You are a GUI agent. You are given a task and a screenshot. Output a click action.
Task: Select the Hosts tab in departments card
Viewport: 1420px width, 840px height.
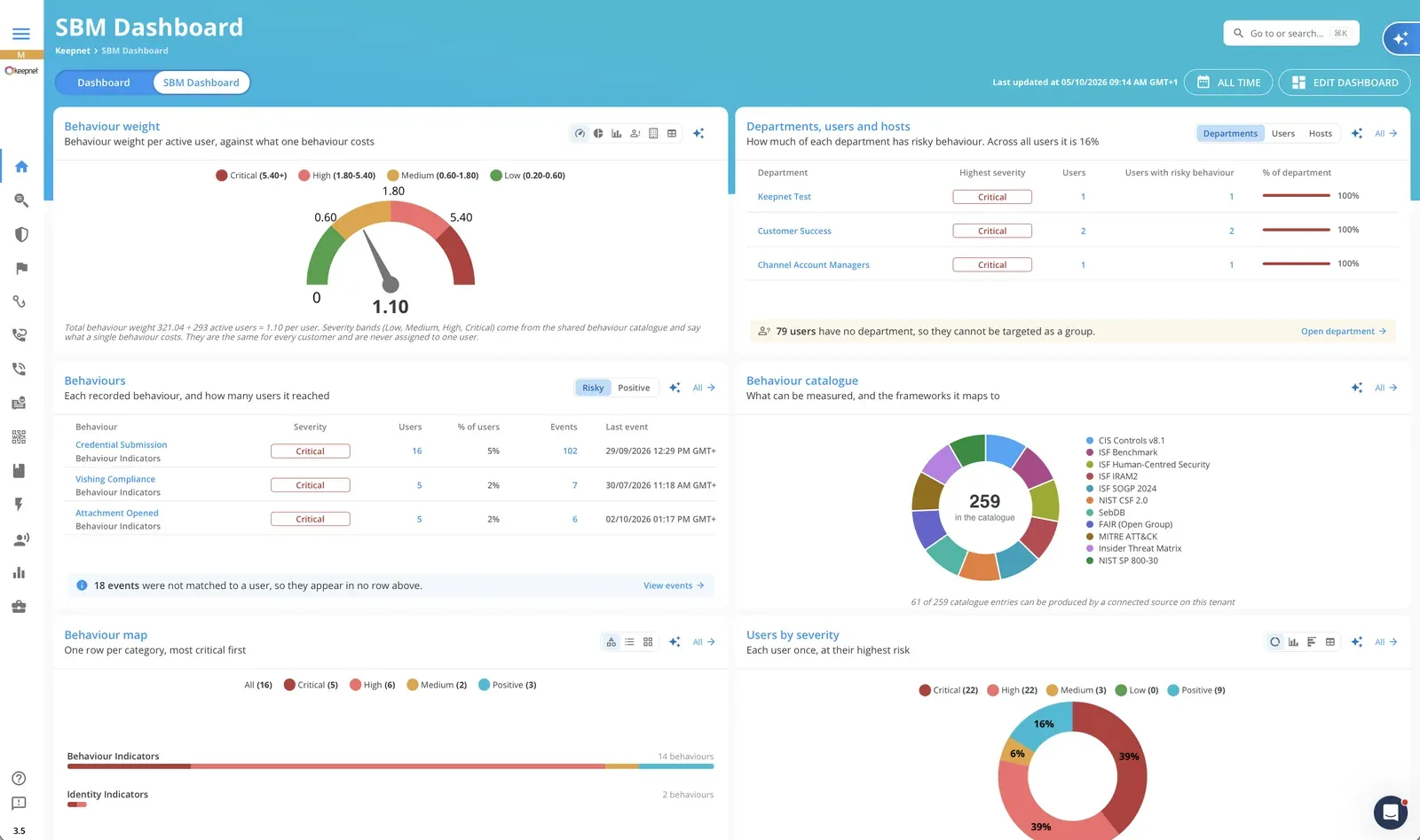pyautogui.click(x=1321, y=133)
